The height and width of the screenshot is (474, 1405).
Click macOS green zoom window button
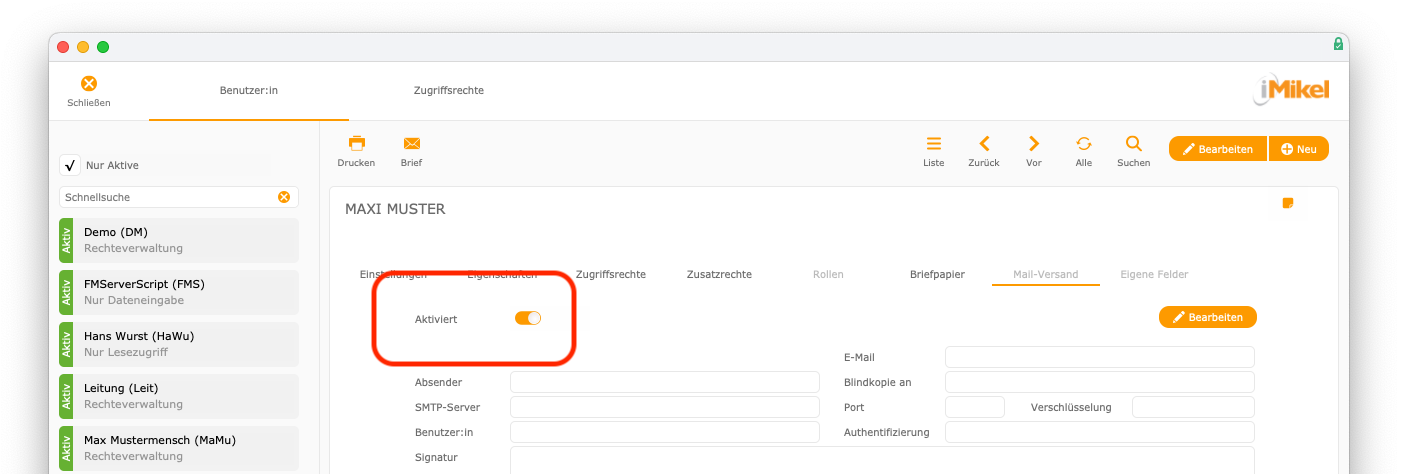103,47
